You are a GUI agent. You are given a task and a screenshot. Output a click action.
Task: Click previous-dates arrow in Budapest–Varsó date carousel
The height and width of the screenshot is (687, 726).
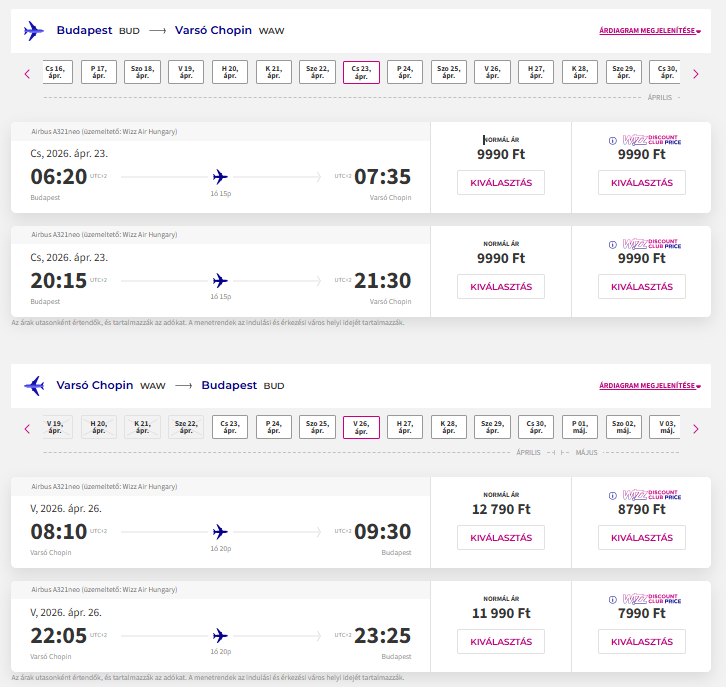27,73
